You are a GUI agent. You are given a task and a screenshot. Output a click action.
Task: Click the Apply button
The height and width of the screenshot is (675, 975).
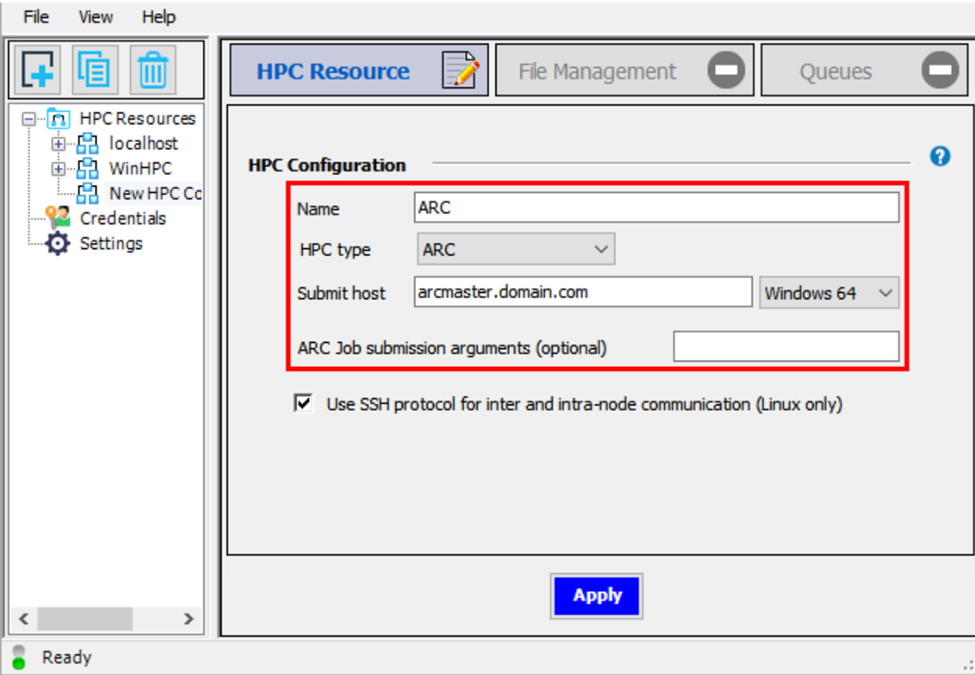click(596, 595)
